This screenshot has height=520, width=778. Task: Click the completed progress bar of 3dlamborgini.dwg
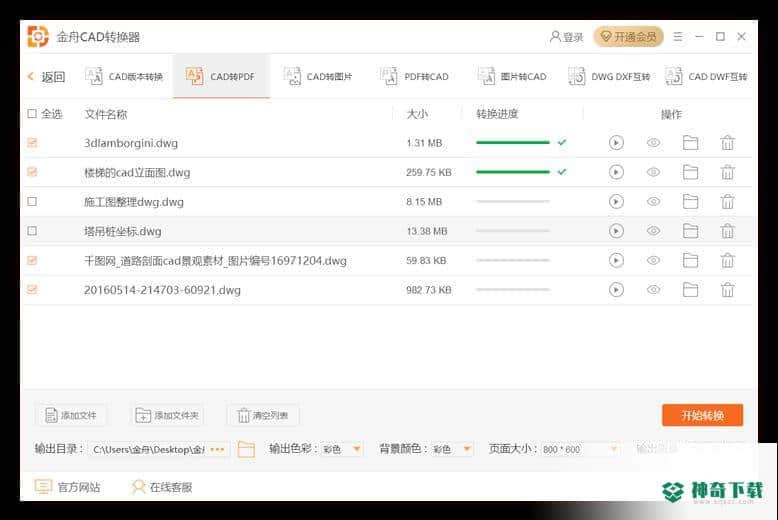513,142
